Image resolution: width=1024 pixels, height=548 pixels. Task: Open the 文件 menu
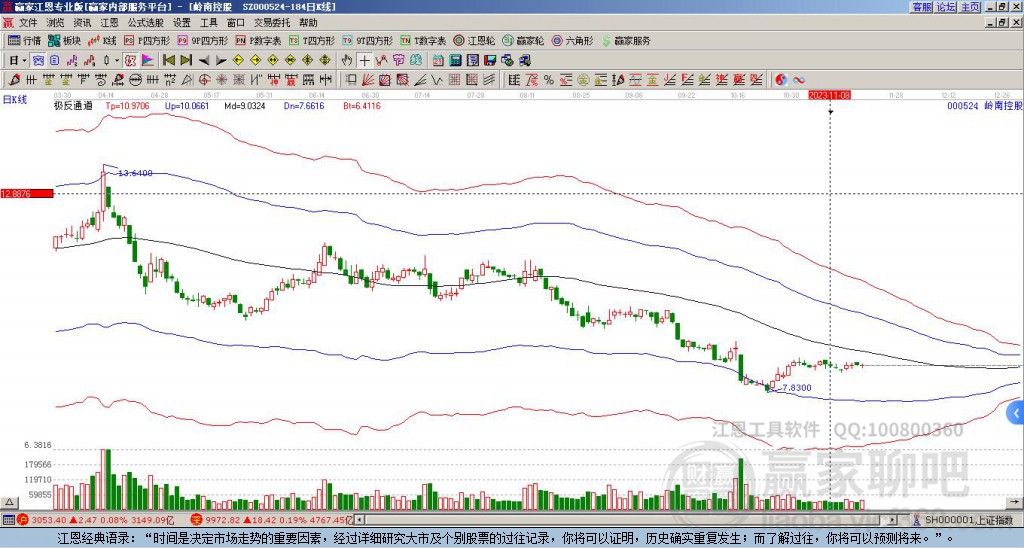point(27,23)
